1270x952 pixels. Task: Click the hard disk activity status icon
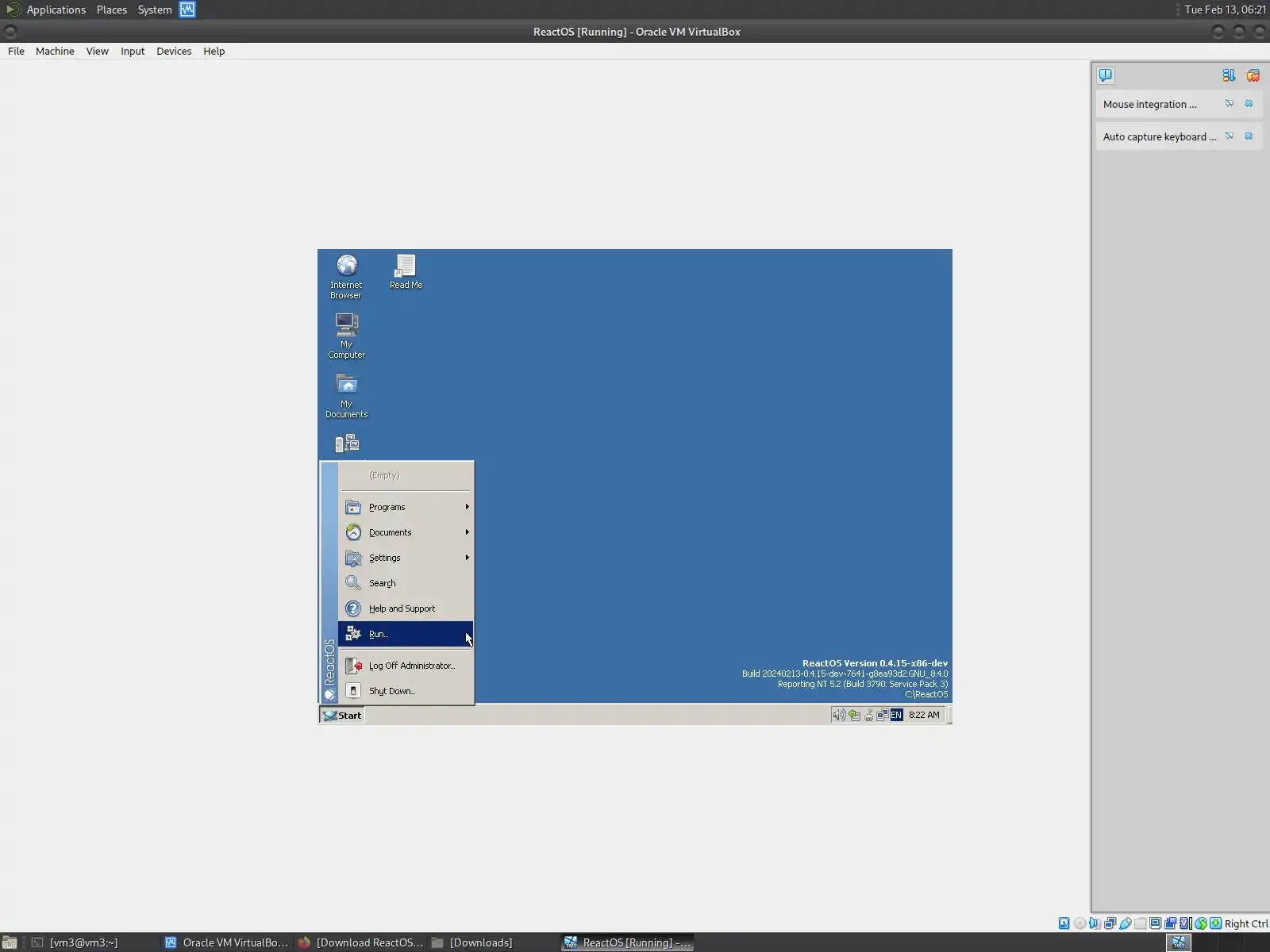1064,923
